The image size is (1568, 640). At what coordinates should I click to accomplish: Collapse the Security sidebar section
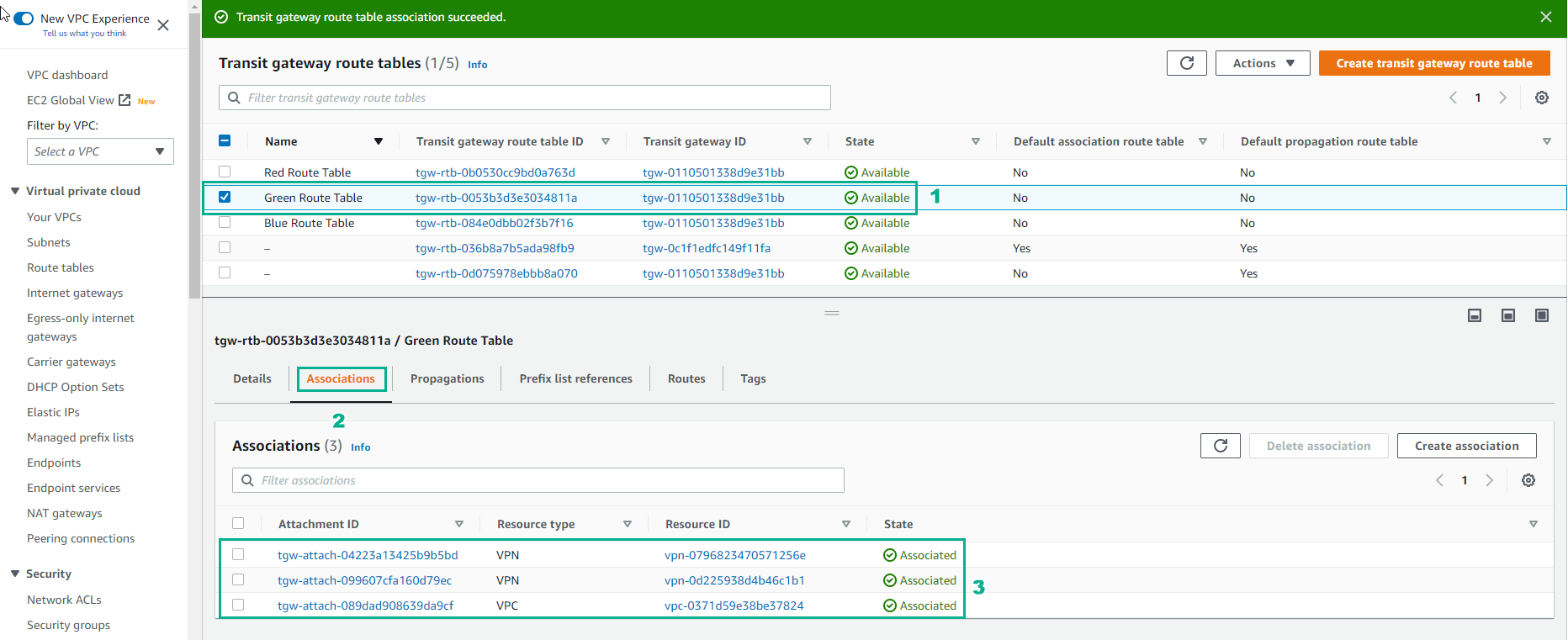click(15, 574)
